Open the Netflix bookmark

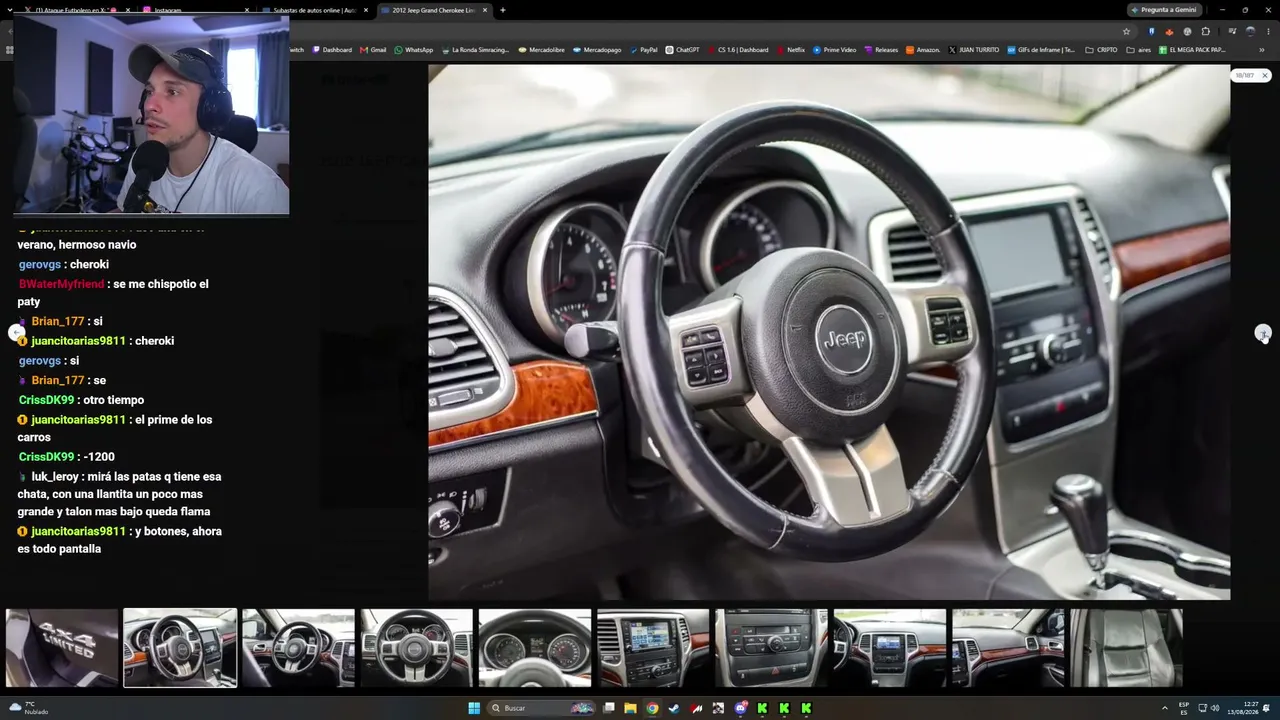(x=790, y=50)
